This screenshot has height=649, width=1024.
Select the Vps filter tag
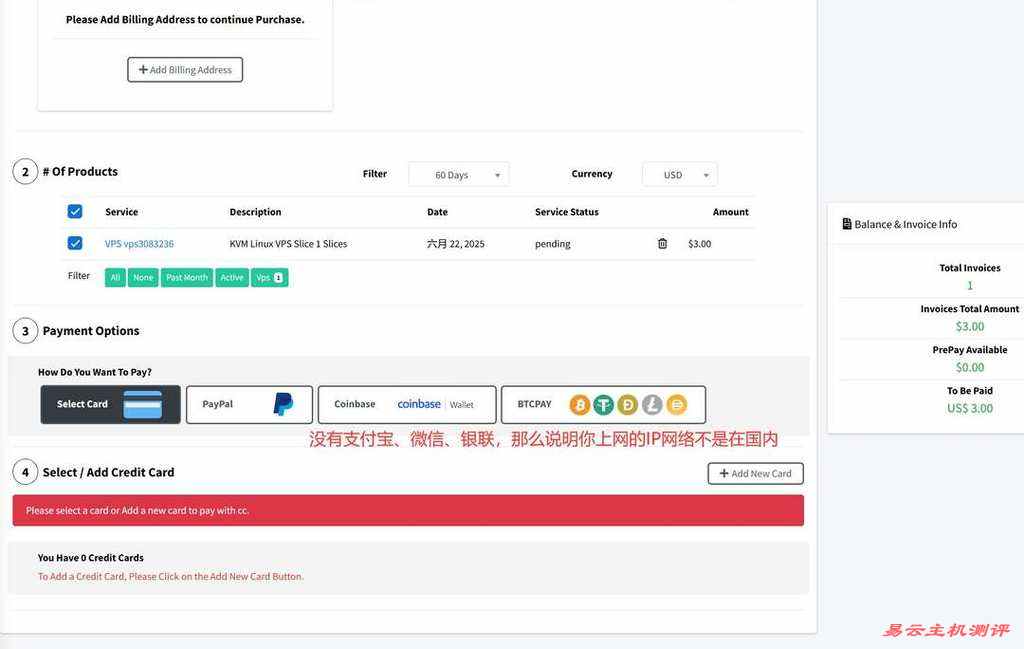pos(269,278)
